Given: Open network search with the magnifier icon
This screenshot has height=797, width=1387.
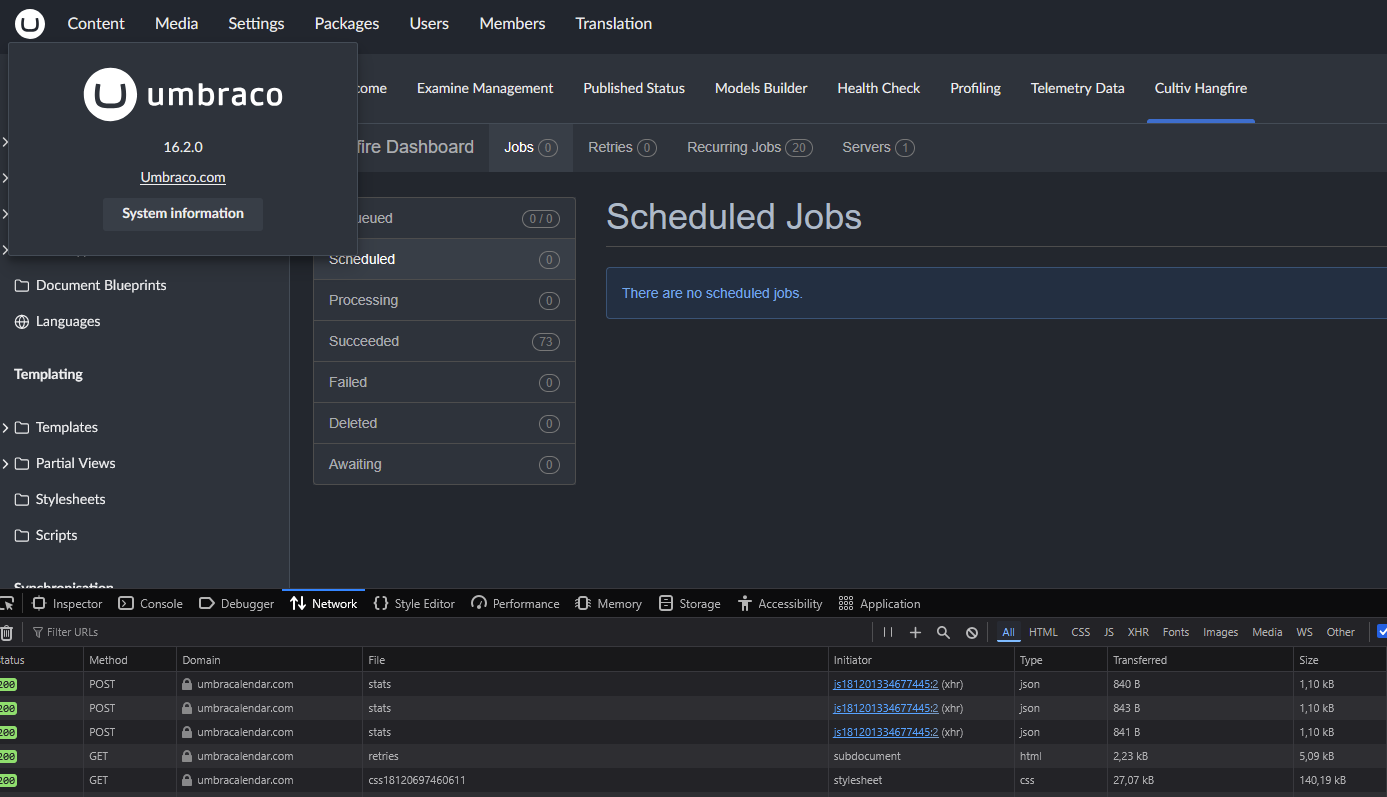Looking at the screenshot, I should (943, 632).
